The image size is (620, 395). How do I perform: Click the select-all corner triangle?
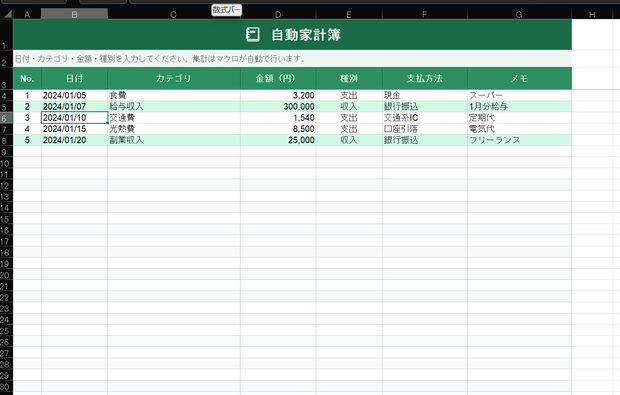tap(8, 15)
